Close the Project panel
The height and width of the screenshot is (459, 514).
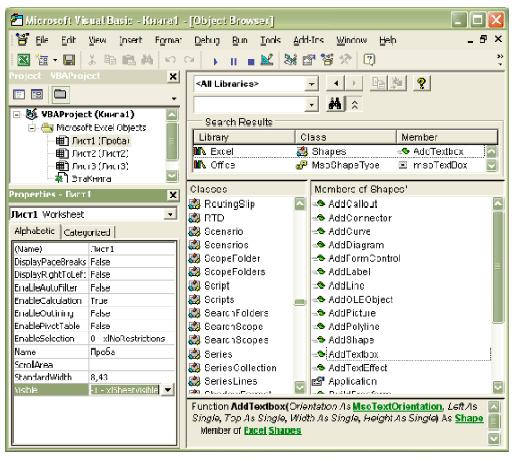pyautogui.click(x=173, y=77)
